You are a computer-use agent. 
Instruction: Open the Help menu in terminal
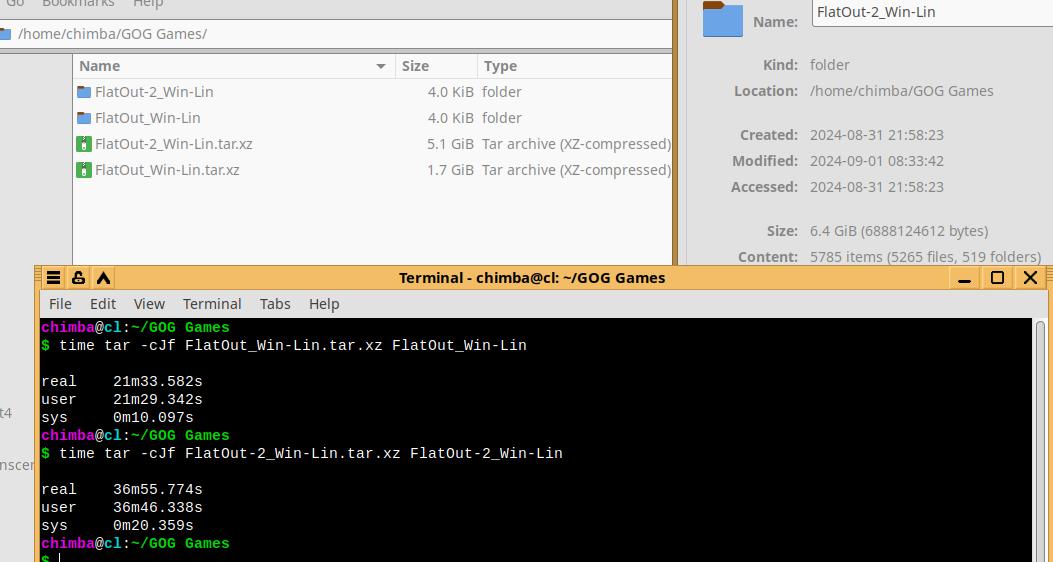click(324, 304)
